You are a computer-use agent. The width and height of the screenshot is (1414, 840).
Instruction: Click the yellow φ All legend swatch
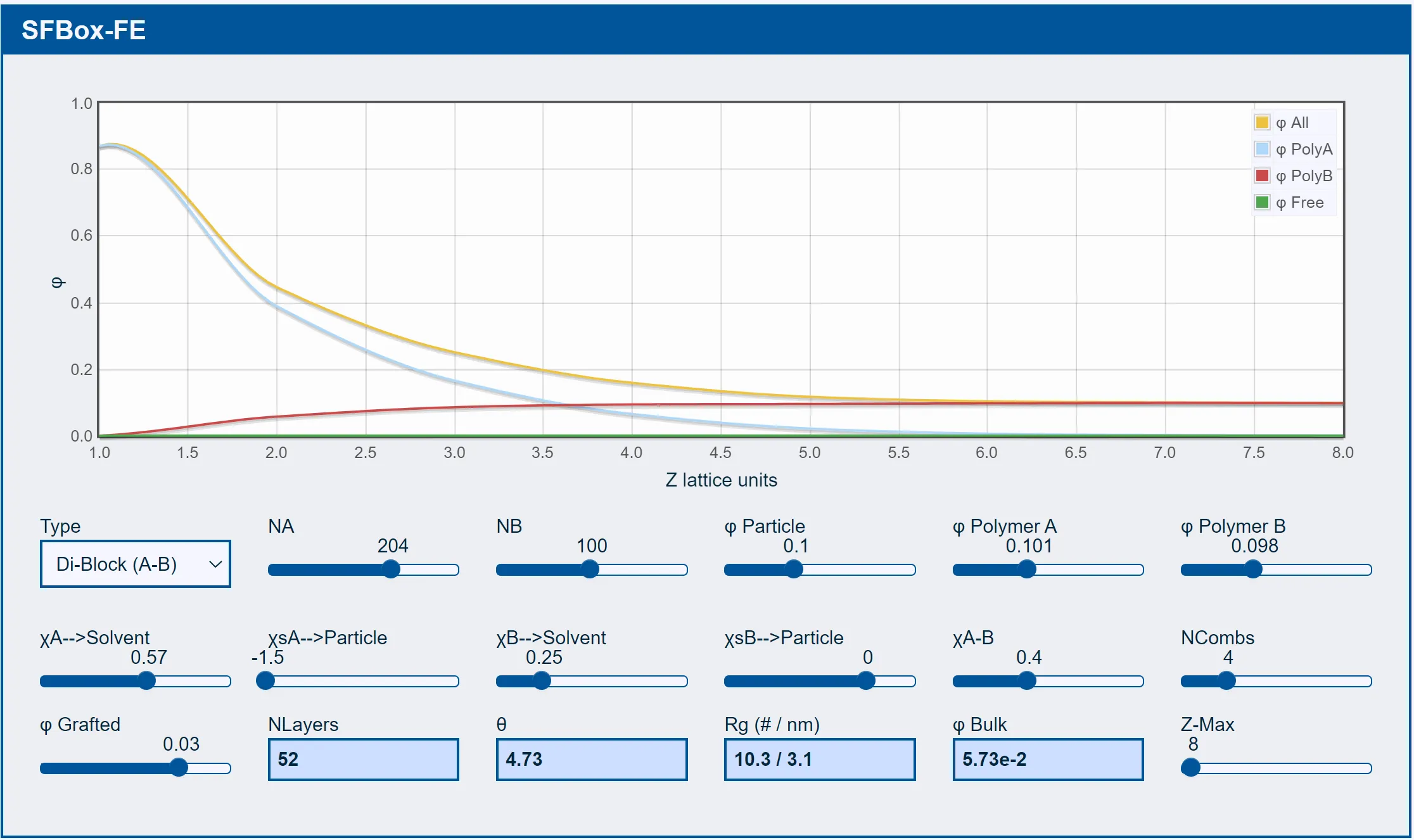pos(1261,122)
